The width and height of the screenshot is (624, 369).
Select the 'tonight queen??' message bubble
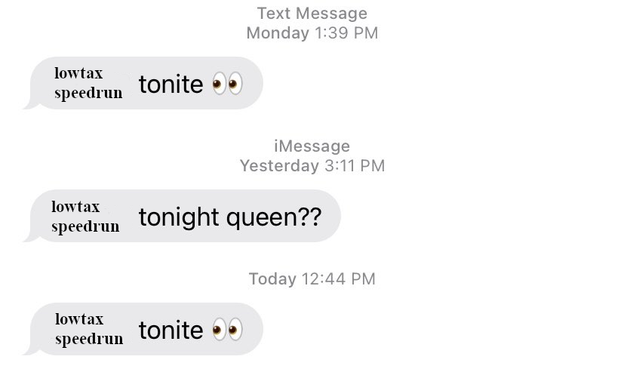click(x=182, y=216)
